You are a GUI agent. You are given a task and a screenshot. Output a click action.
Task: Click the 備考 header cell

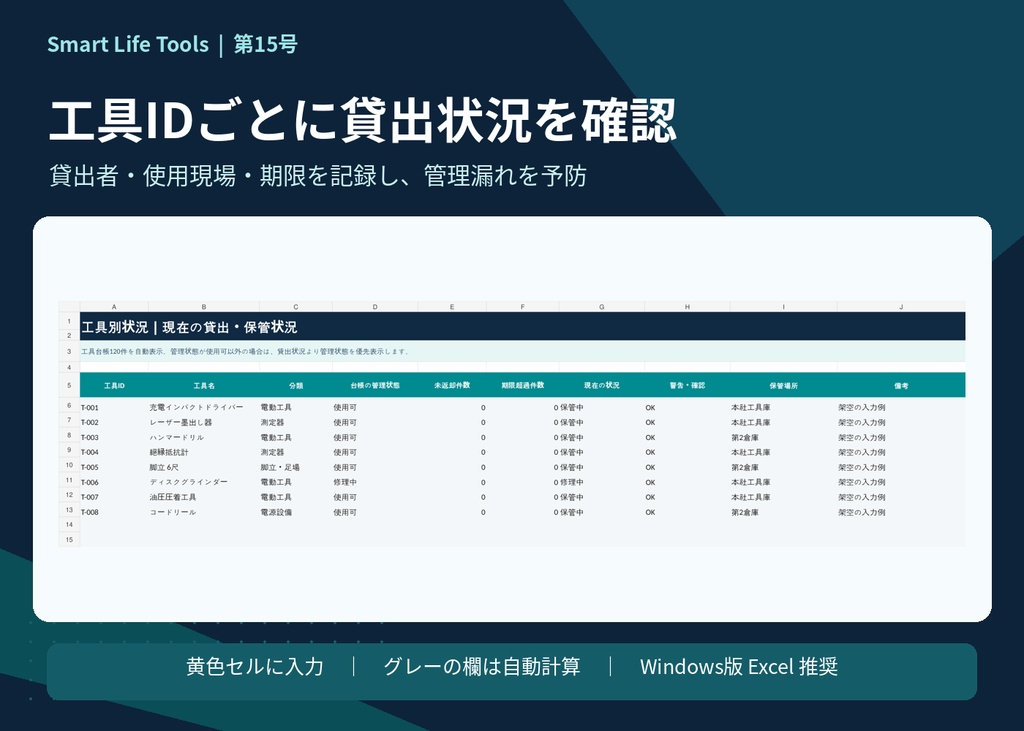pyautogui.click(x=901, y=385)
